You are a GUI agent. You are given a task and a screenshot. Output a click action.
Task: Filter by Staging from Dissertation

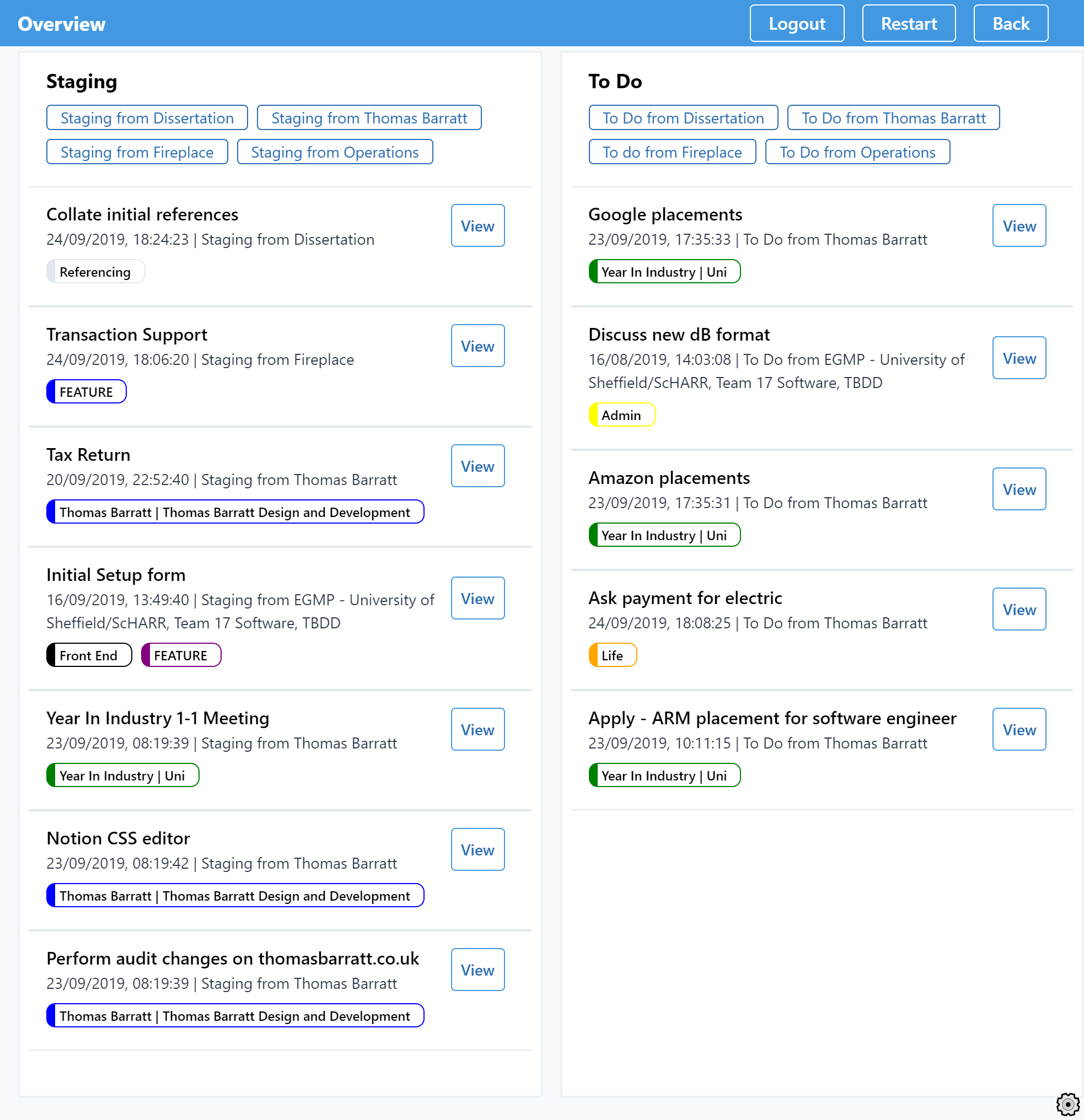147,118
